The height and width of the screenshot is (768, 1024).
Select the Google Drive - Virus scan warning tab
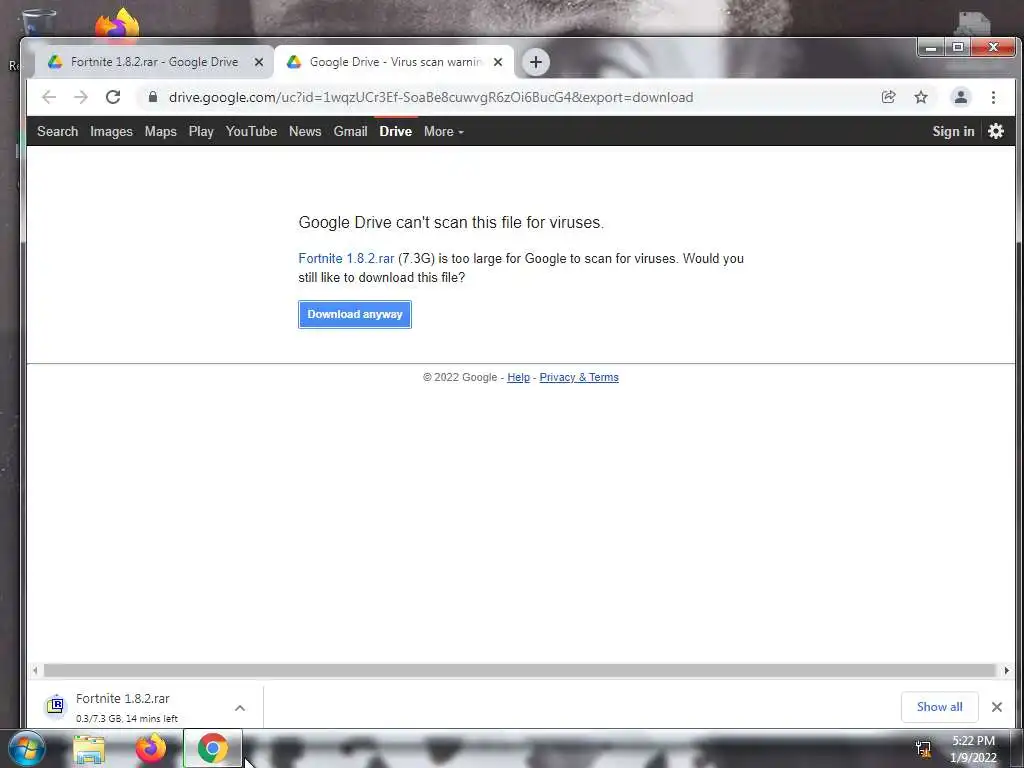(394, 62)
